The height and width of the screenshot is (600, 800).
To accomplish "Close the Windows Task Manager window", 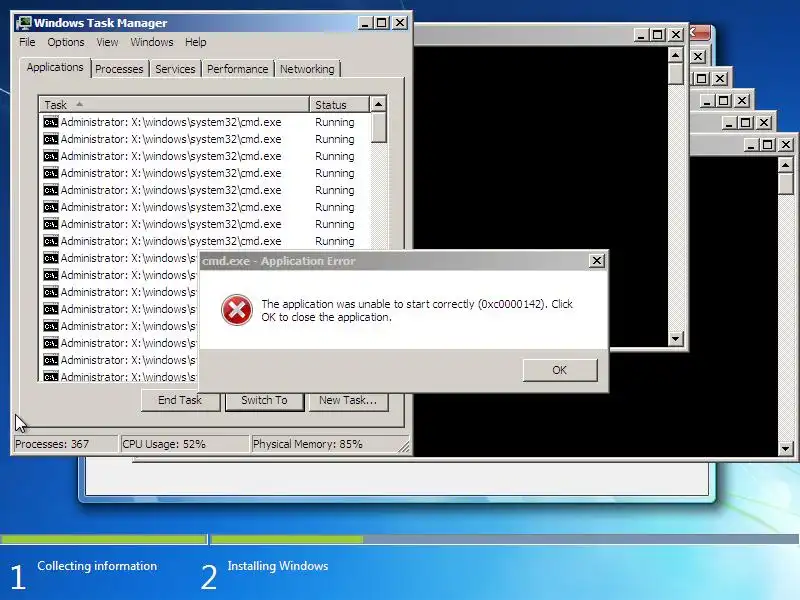I will coord(400,23).
